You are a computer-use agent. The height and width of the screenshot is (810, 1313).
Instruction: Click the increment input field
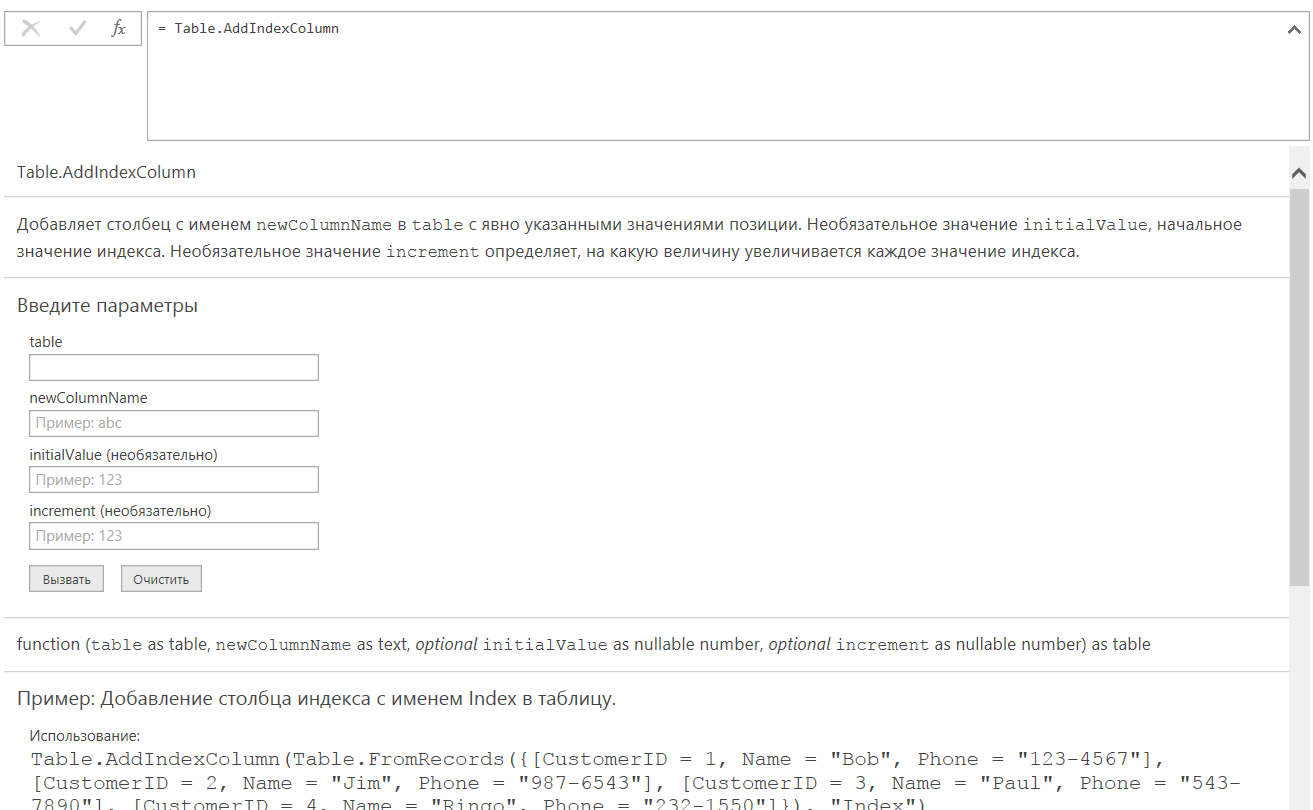[174, 535]
